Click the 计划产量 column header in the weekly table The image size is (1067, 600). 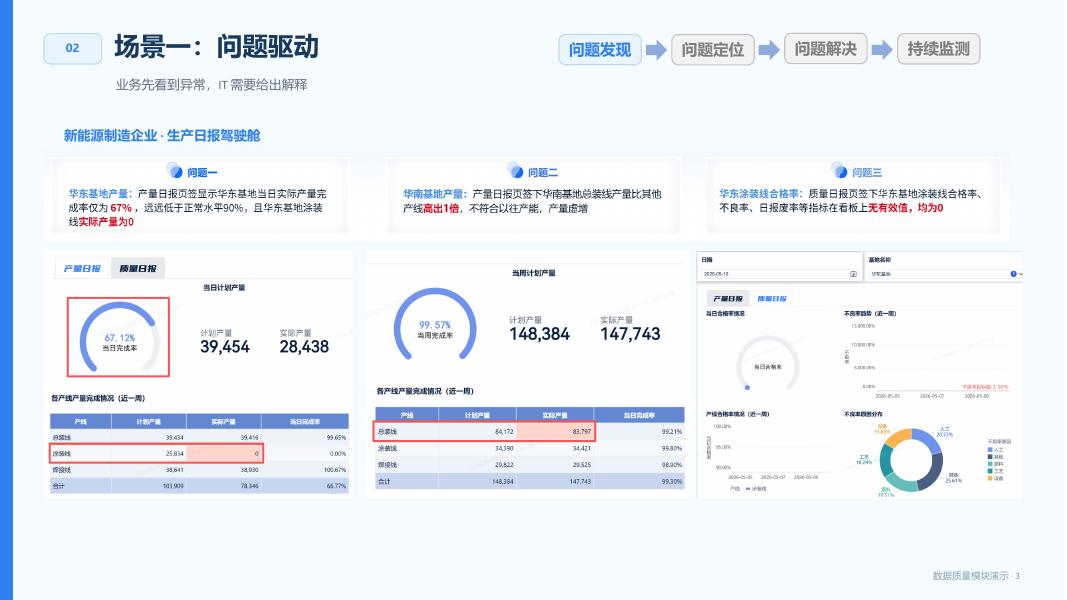point(477,415)
